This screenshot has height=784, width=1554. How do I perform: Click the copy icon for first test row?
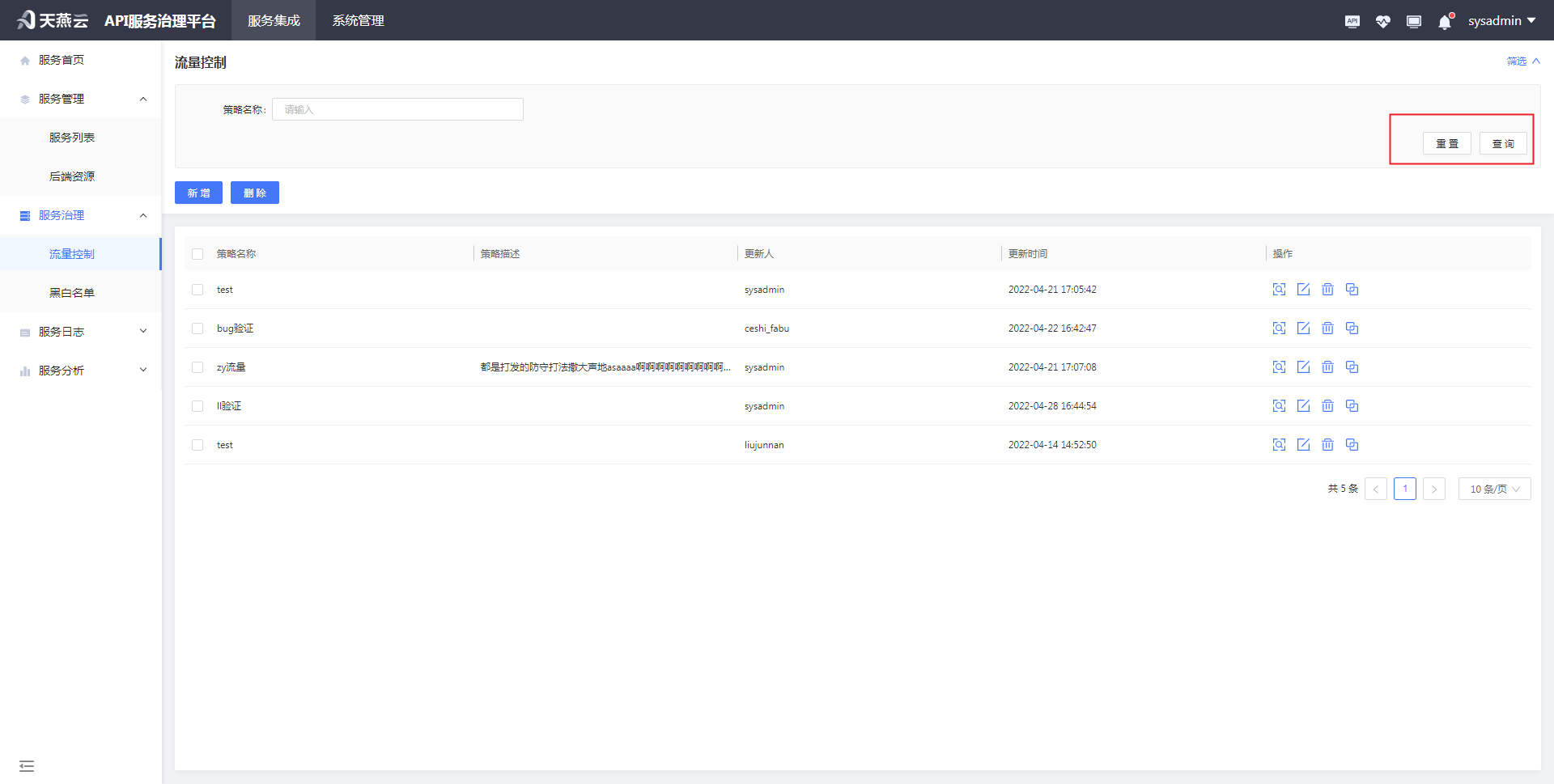tap(1352, 290)
